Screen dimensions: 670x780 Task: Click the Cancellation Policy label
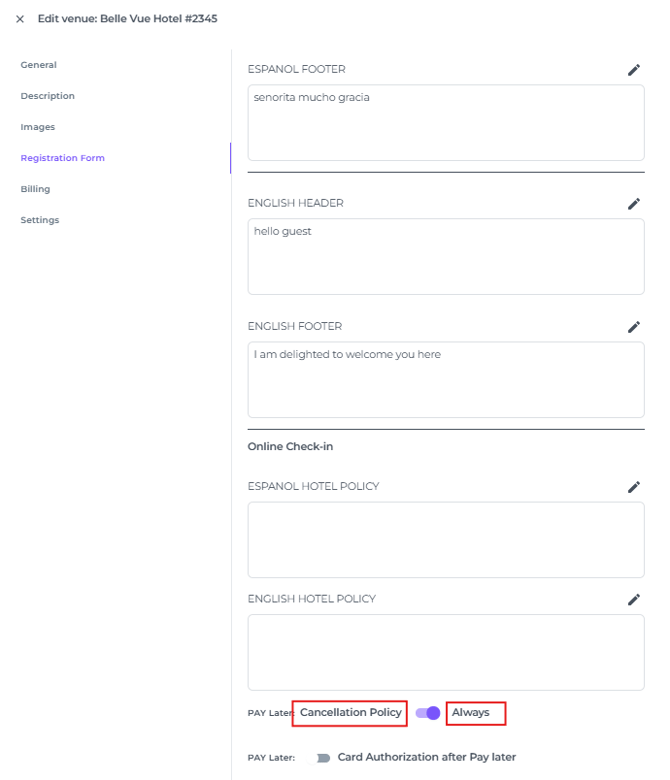[350, 713]
